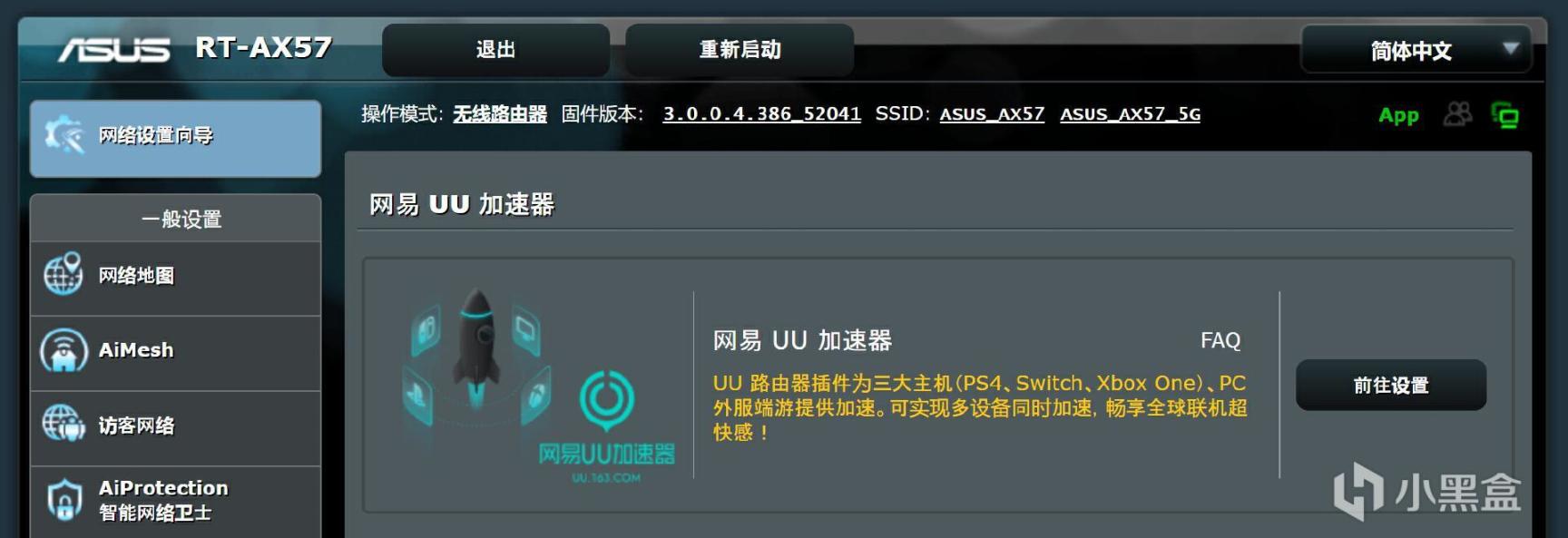The image size is (1568, 538).
Task: Click the users status icon
Action: click(1457, 114)
